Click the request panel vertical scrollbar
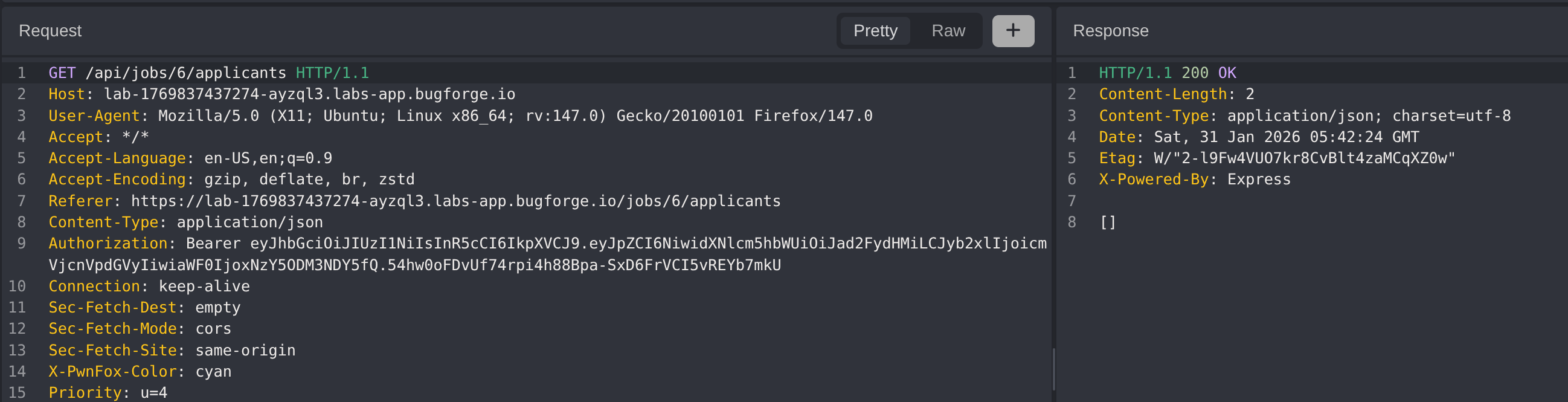Viewport: 1568px width, 402px height. (1053, 368)
